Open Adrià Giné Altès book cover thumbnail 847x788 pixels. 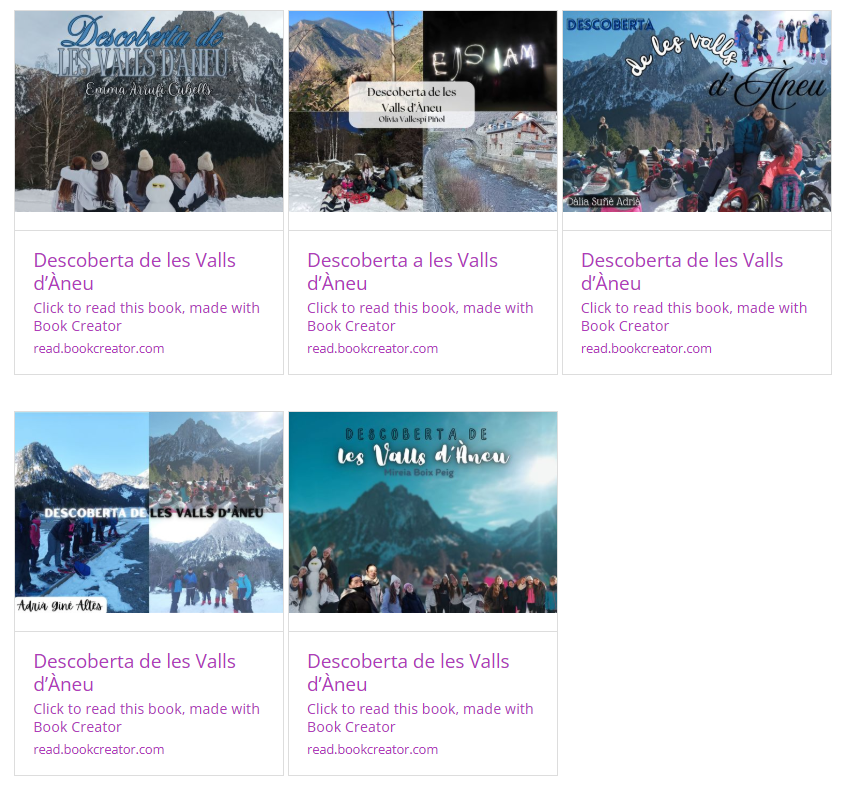[x=149, y=512]
